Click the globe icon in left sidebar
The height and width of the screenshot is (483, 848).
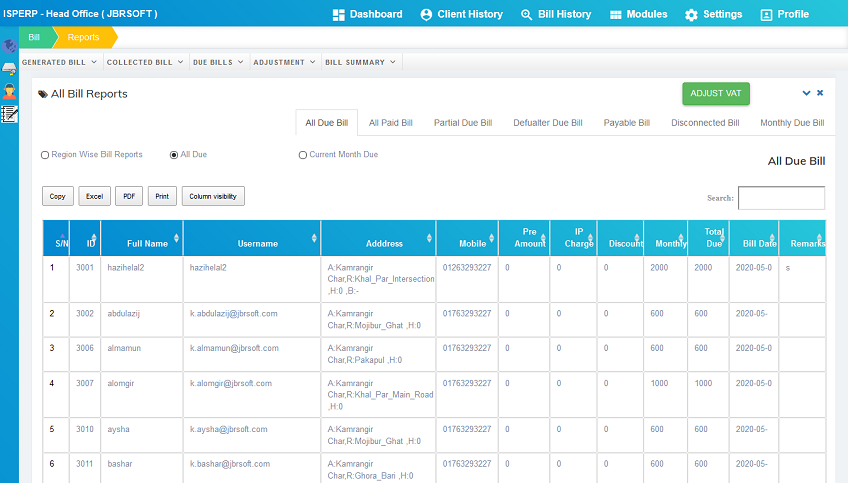click(x=9, y=47)
